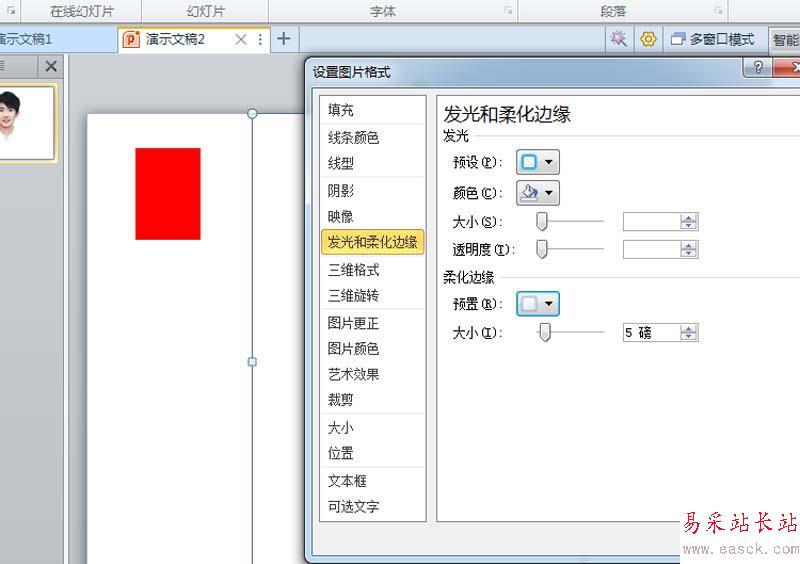Open the 字体 group dialog launcher
The image size is (800, 564).
pos(508,10)
